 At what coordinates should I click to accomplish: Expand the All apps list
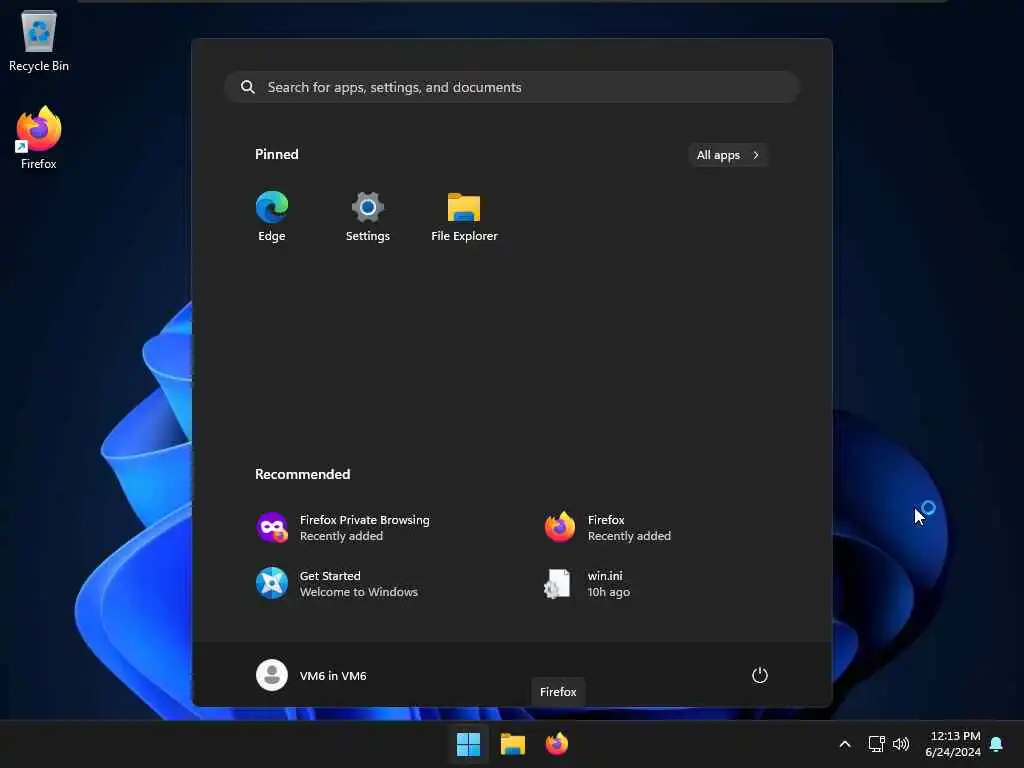[x=728, y=155]
